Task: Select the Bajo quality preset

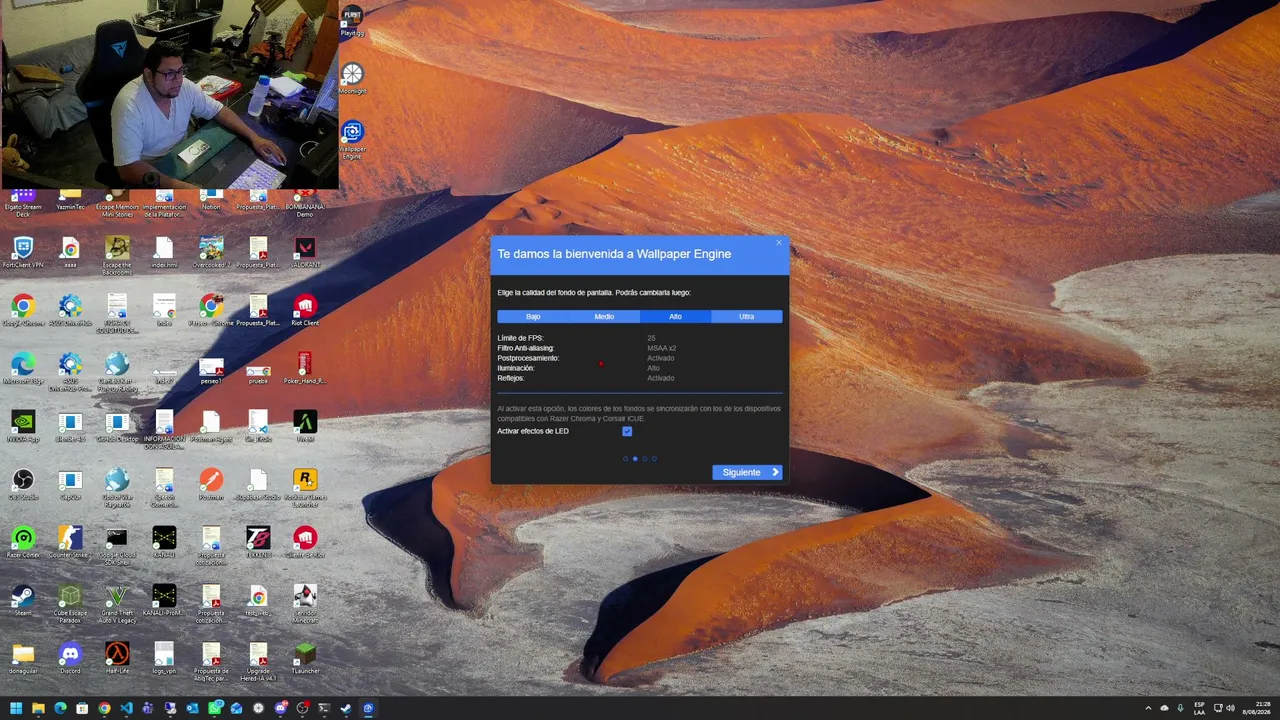Action: pos(533,317)
